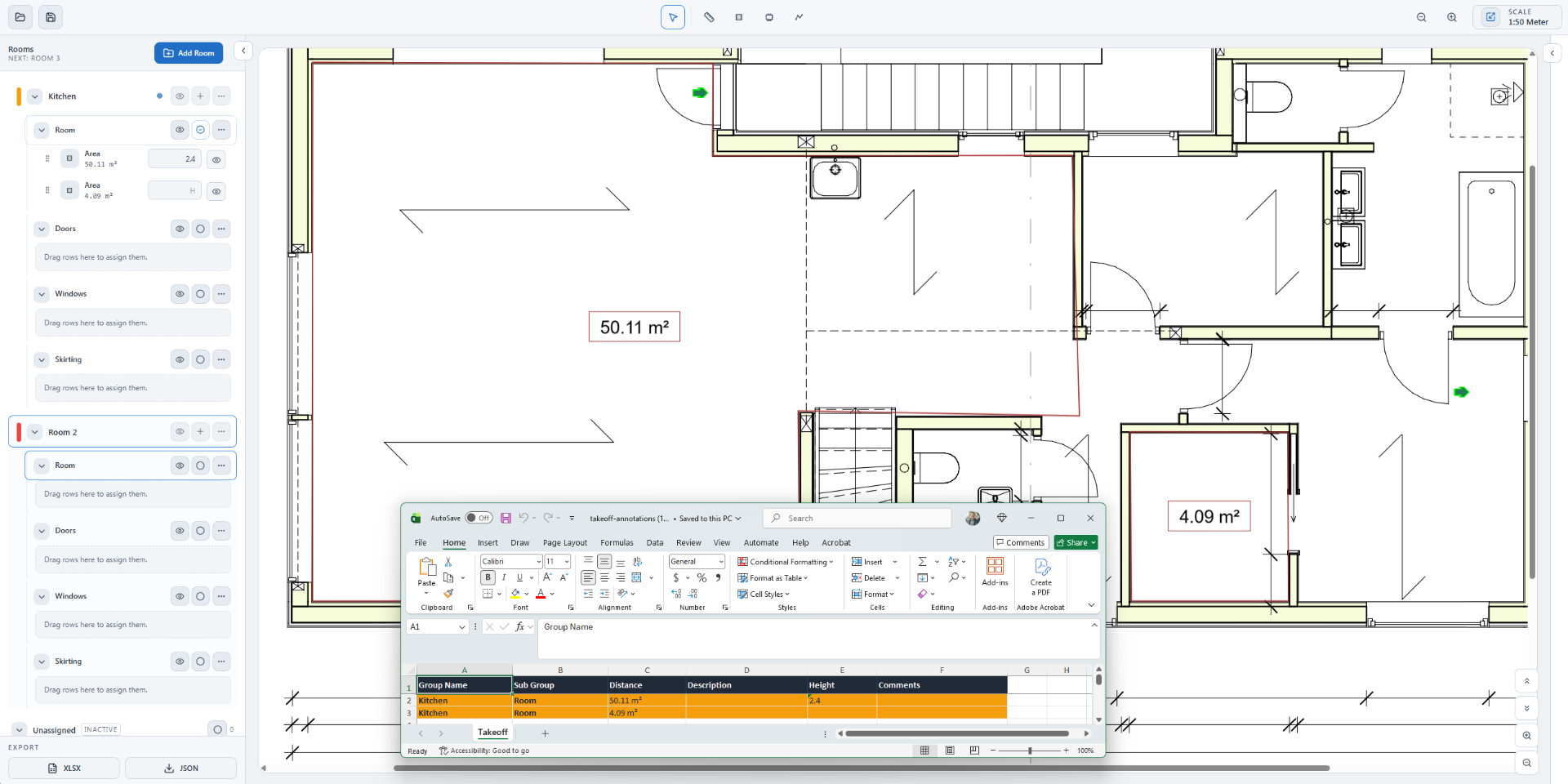The height and width of the screenshot is (784, 1568).
Task: Collapse the Room 2 group
Action: (x=35, y=432)
